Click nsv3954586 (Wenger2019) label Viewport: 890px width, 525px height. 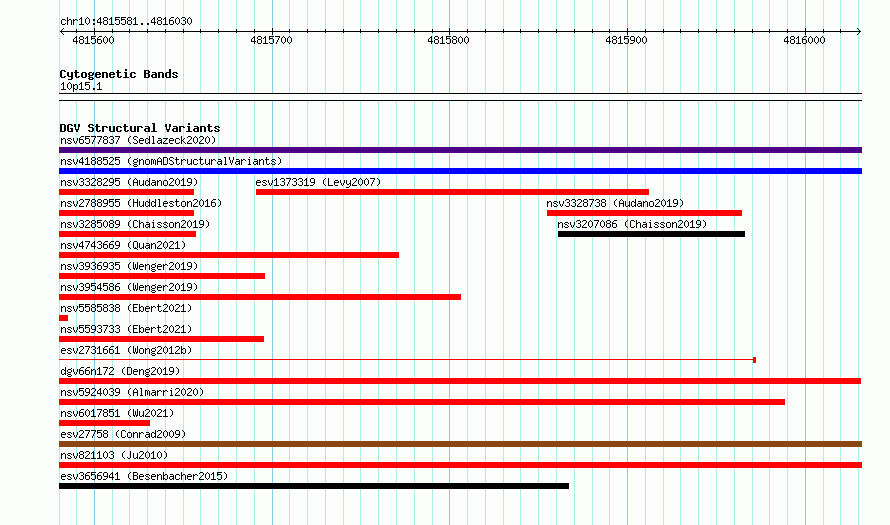(129, 287)
